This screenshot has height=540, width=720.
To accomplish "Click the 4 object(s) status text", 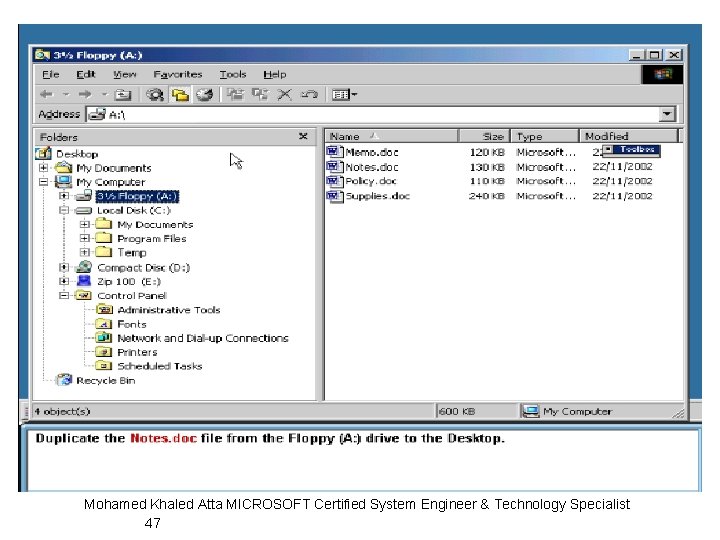I will [x=62, y=411].
